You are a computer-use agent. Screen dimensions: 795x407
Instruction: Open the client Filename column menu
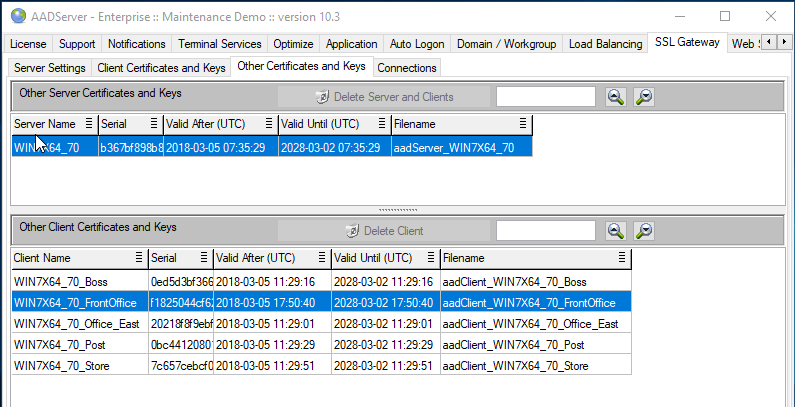(x=622, y=258)
